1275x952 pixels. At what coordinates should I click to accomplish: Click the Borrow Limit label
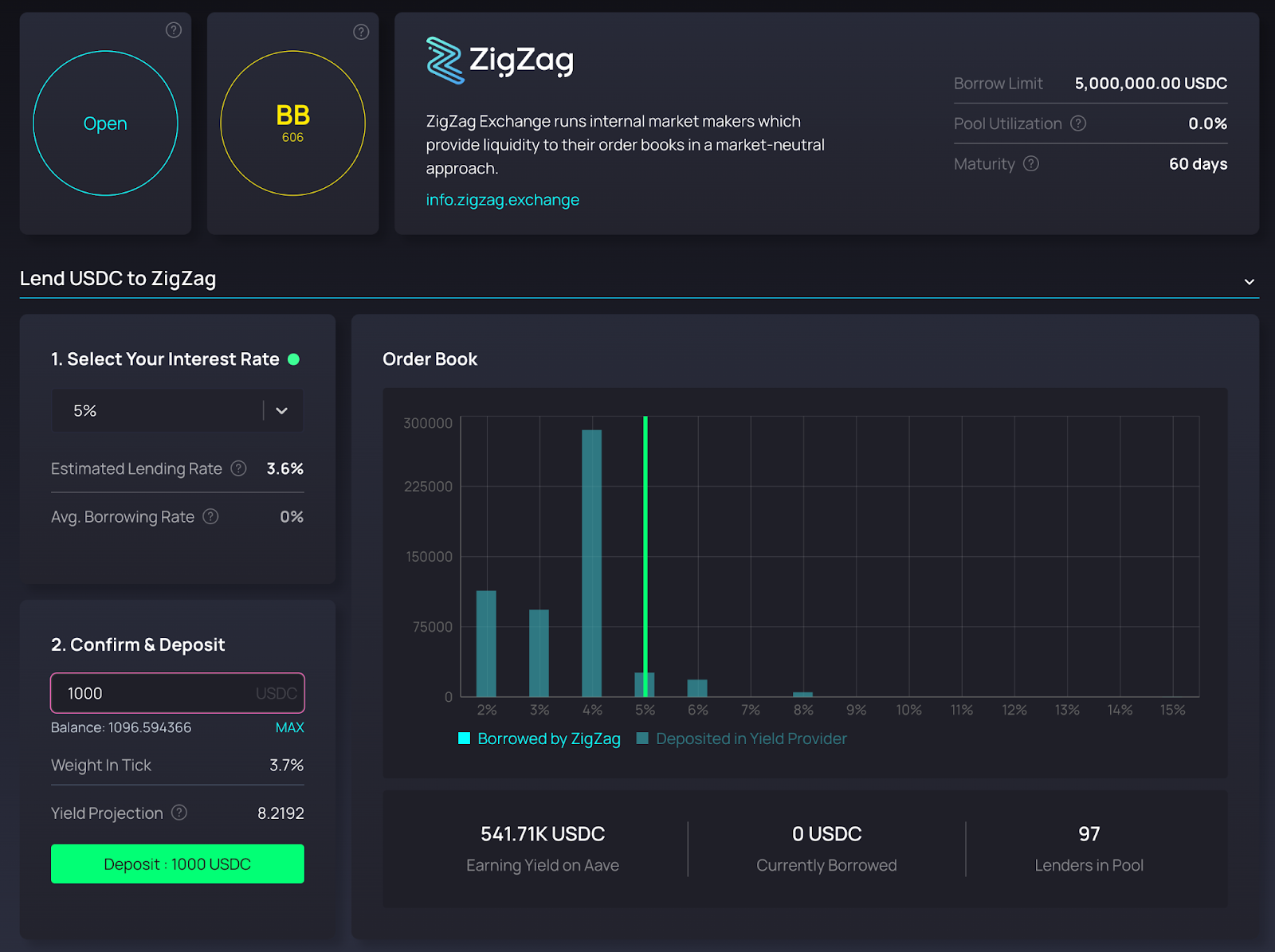998,84
